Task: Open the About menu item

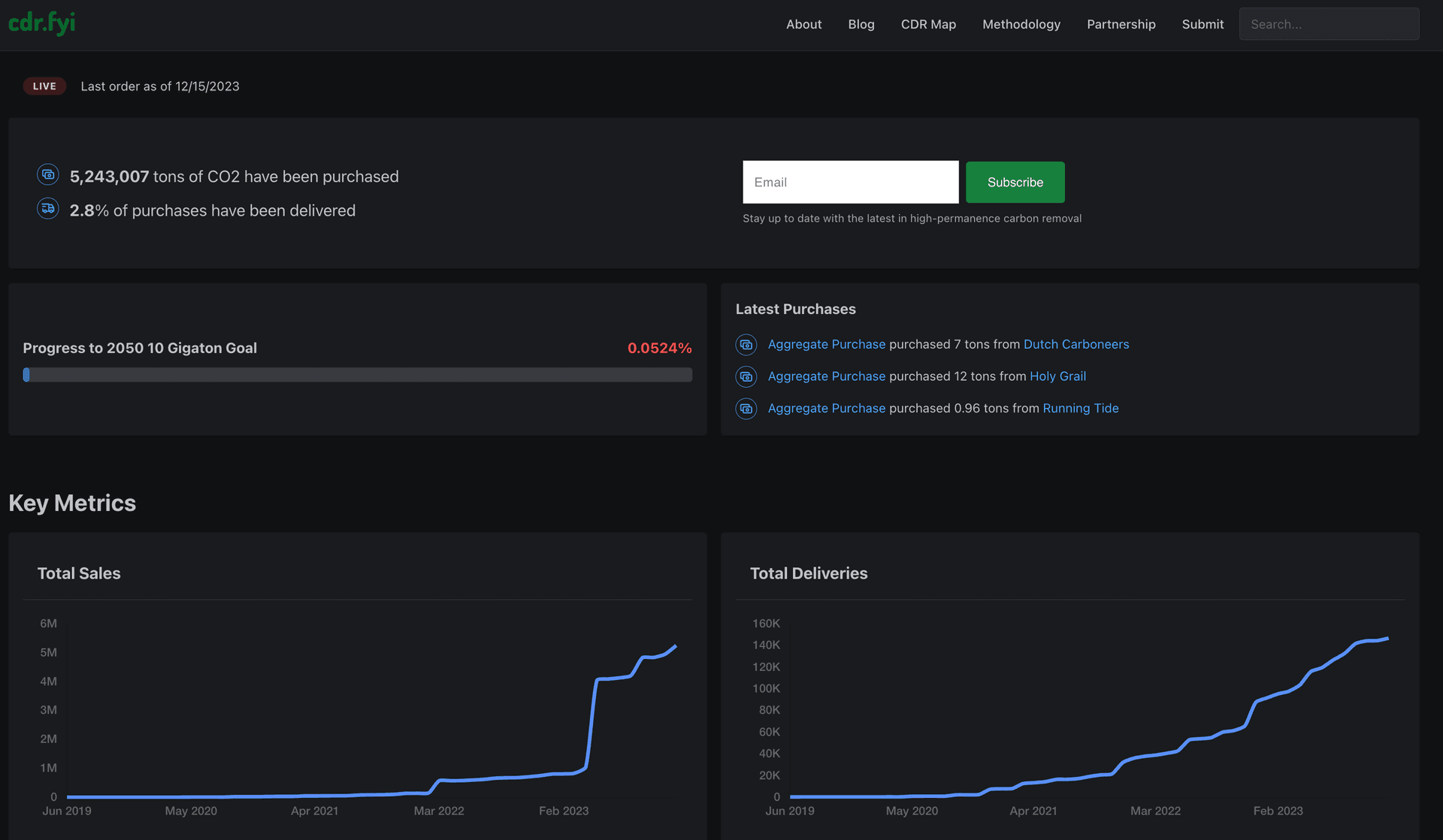Action: 803,24
